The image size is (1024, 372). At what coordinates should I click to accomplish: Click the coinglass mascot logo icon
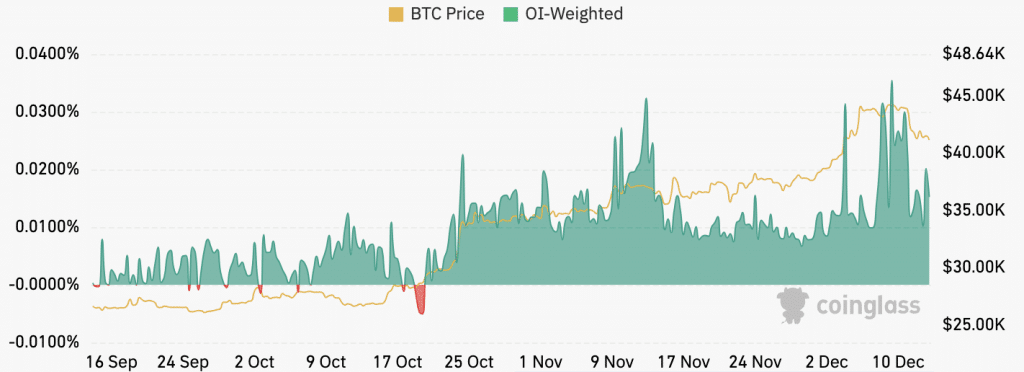pos(792,305)
